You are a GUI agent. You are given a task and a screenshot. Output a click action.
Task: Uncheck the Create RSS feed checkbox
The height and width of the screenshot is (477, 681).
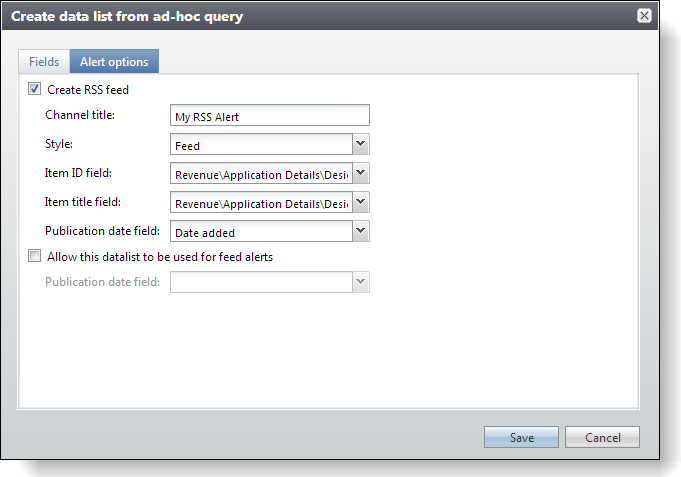35,89
